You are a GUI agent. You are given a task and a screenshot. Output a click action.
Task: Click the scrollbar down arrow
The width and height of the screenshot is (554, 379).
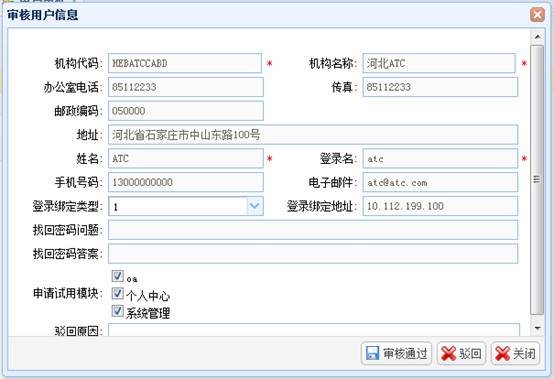537,328
